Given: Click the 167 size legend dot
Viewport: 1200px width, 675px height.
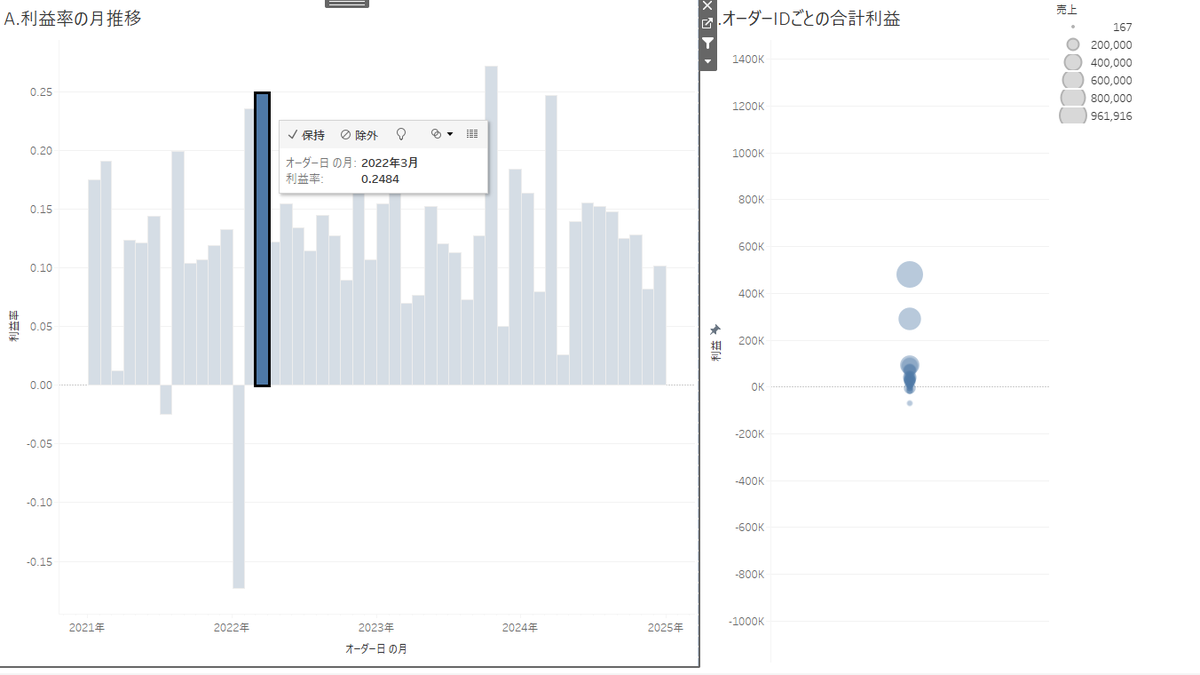Looking at the screenshot, I should [x=1073, y=27].
